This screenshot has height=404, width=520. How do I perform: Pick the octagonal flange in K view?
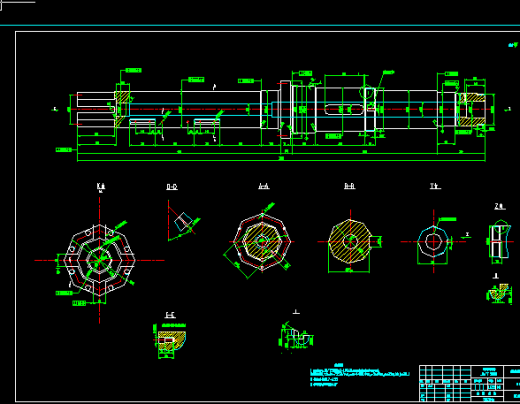(x=99, y=260)
